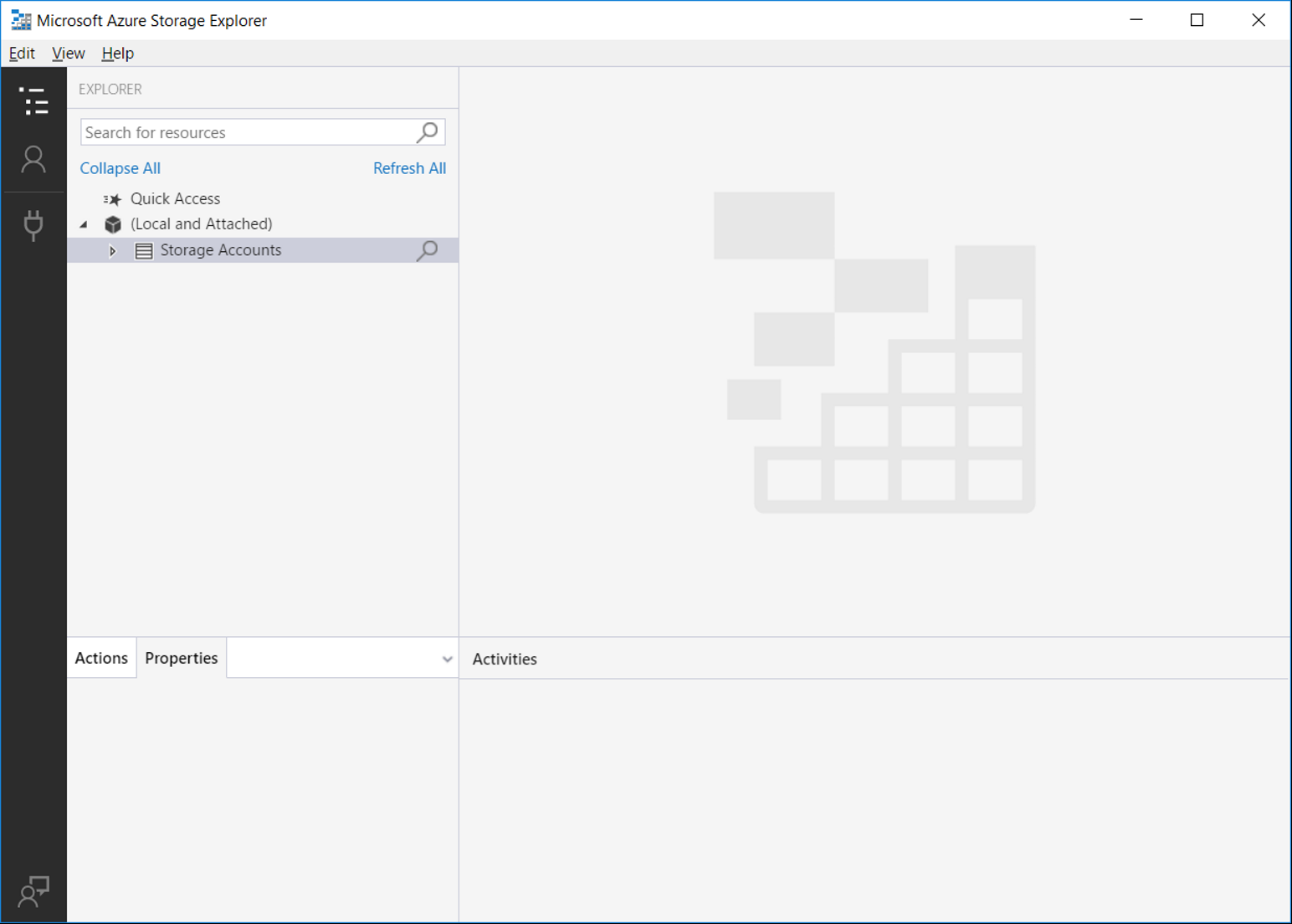
Task: Switch to the Actions tab
Action: coord(101,658)
